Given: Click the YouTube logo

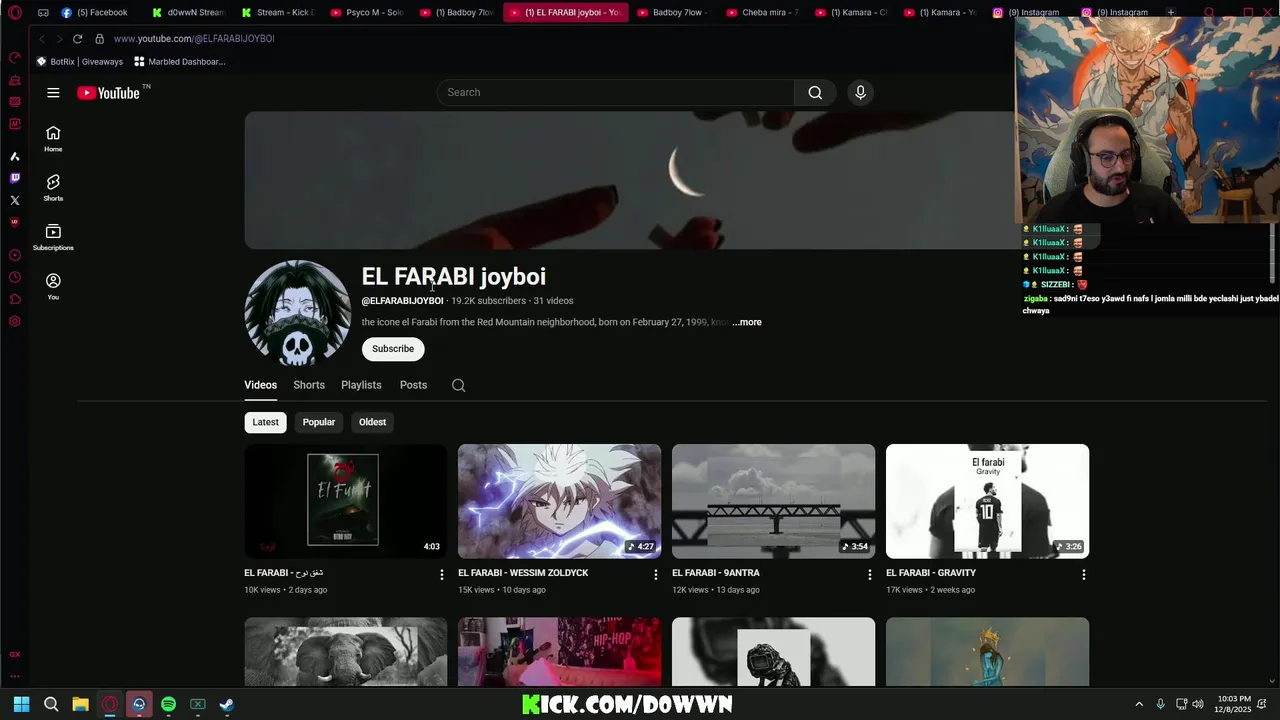Looking at the screenshot, I should coord(109,93).
